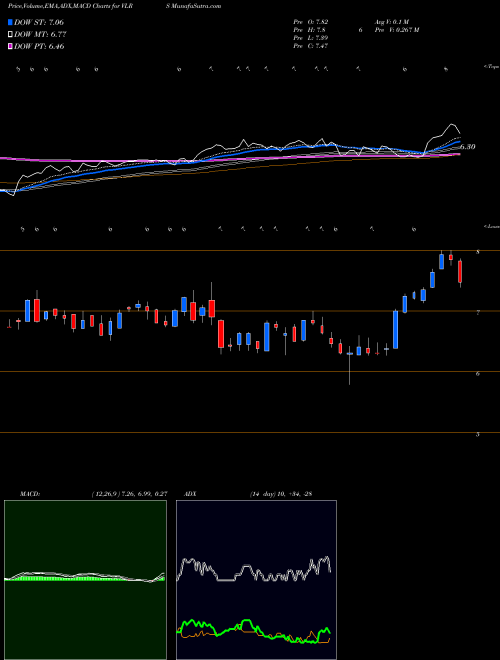Click the 'Pre O: 7.82' value
Image resolution: width=500 pixels, height=660 pixels.
click(311, 22)
